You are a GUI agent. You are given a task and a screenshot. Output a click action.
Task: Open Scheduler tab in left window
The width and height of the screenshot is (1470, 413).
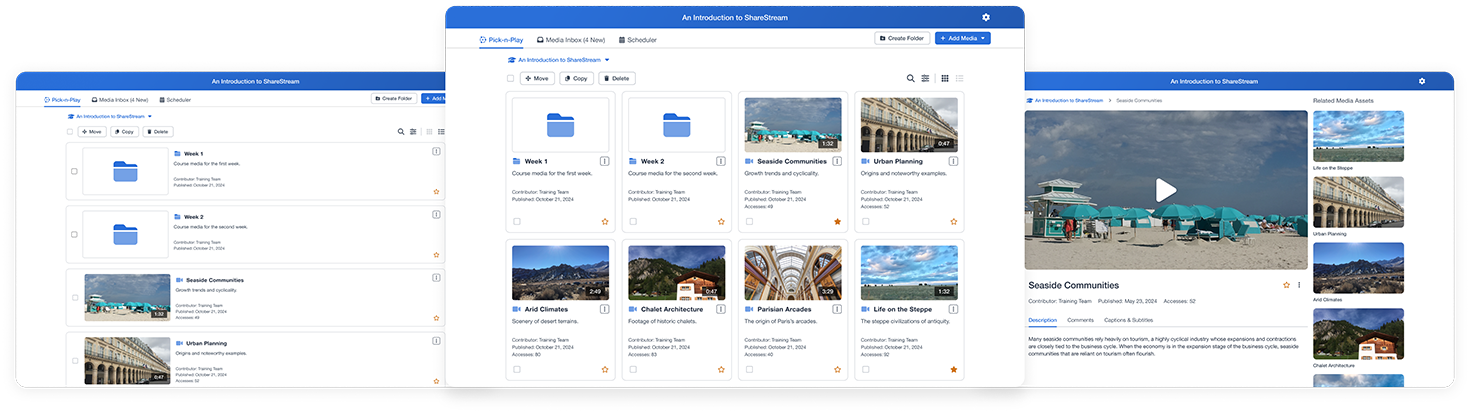tap(175, 100)
